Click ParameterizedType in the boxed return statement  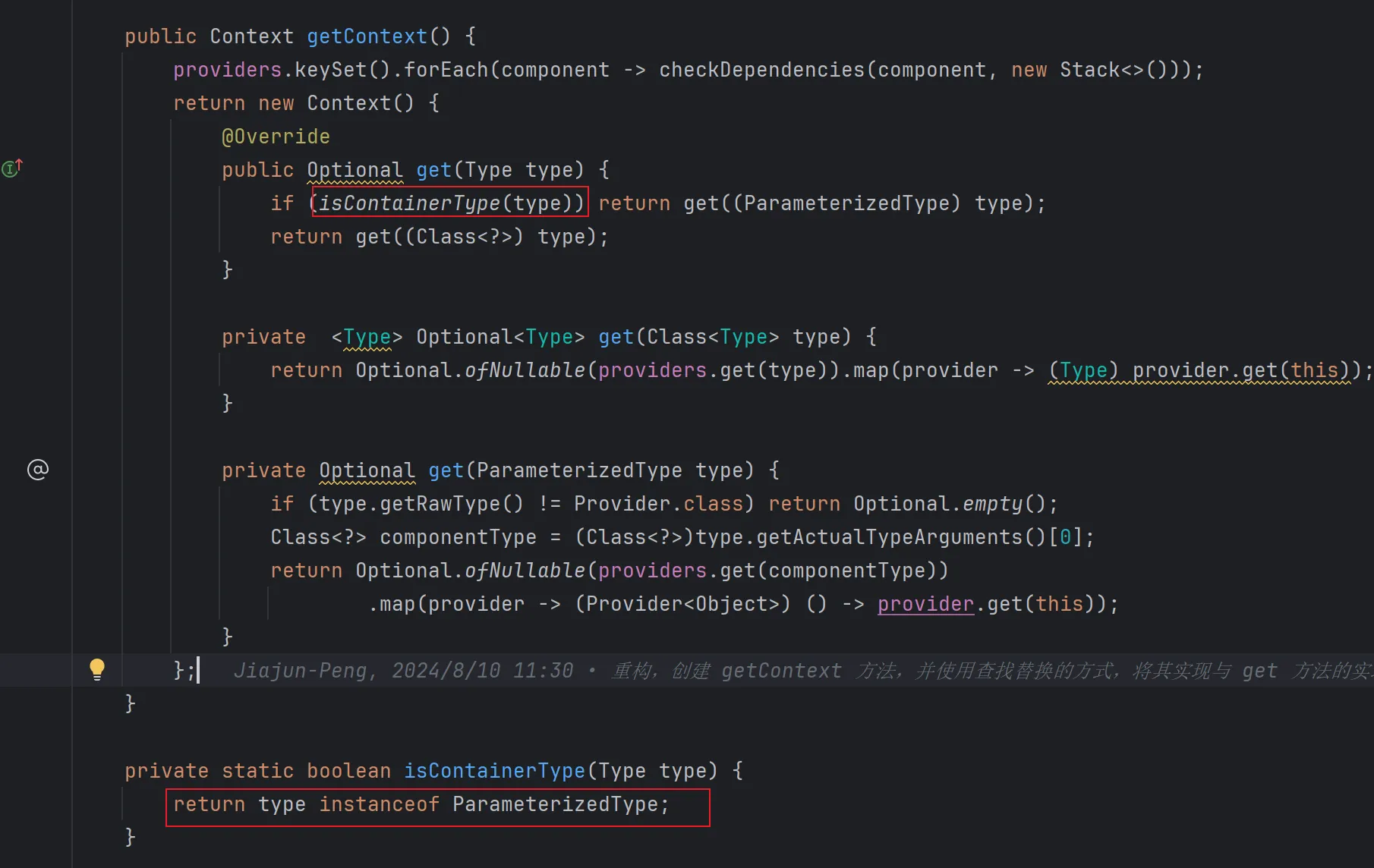559,804
